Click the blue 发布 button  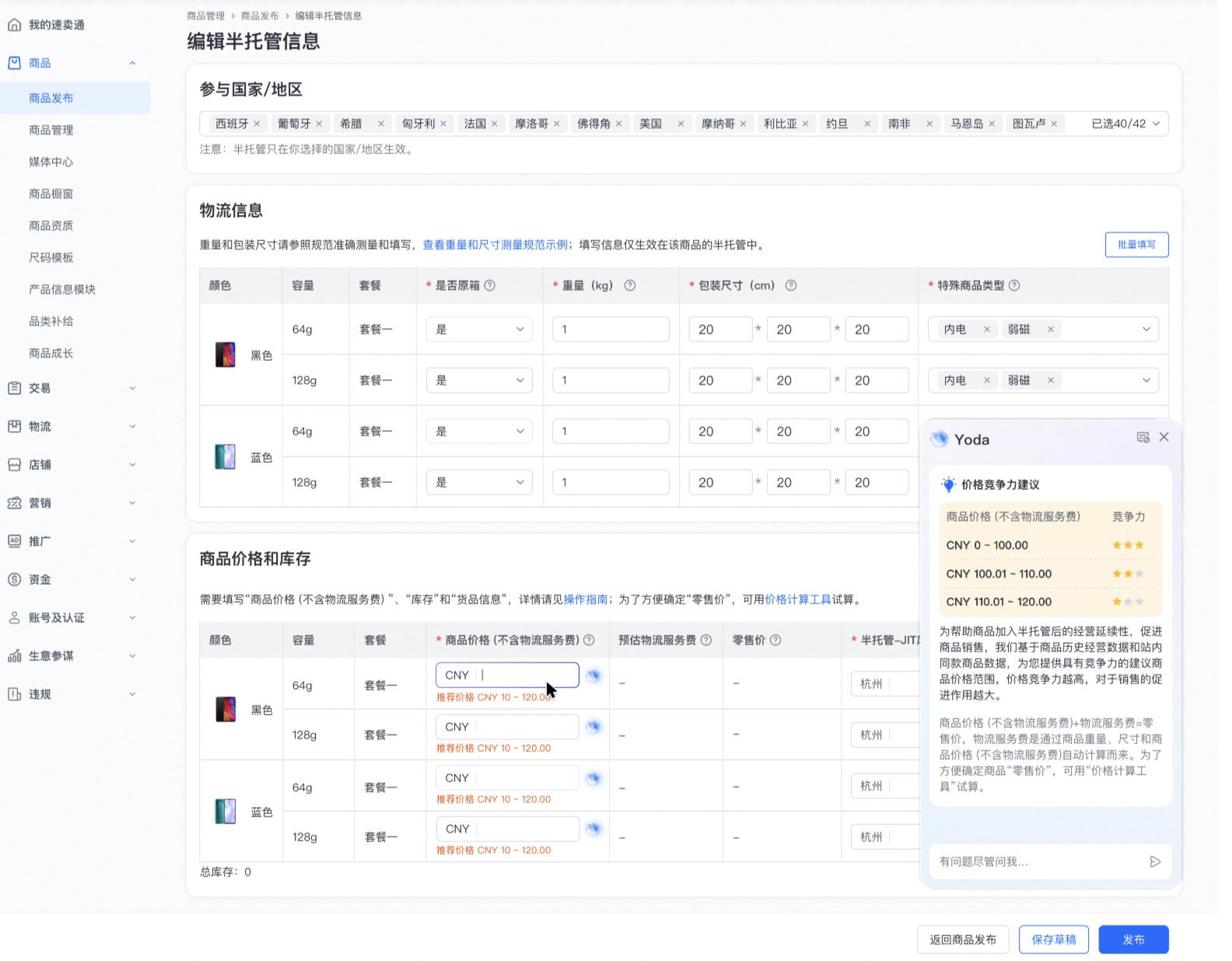click(1133, 939)
